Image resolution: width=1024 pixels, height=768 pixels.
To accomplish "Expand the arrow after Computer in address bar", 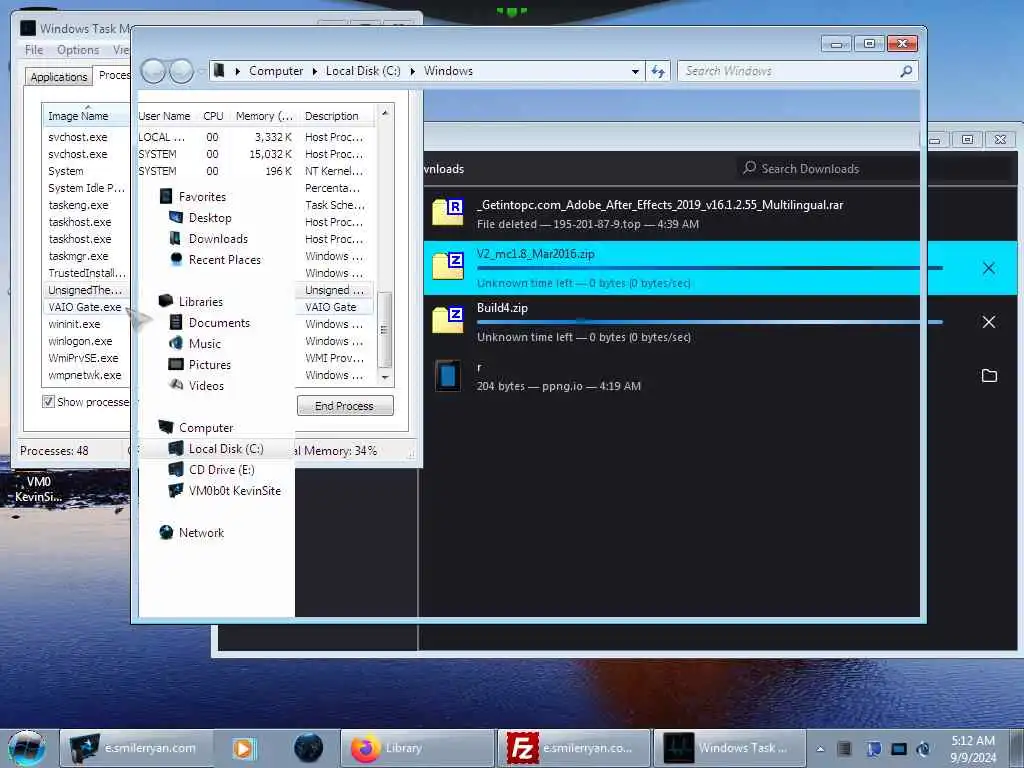I will [314, 71].
